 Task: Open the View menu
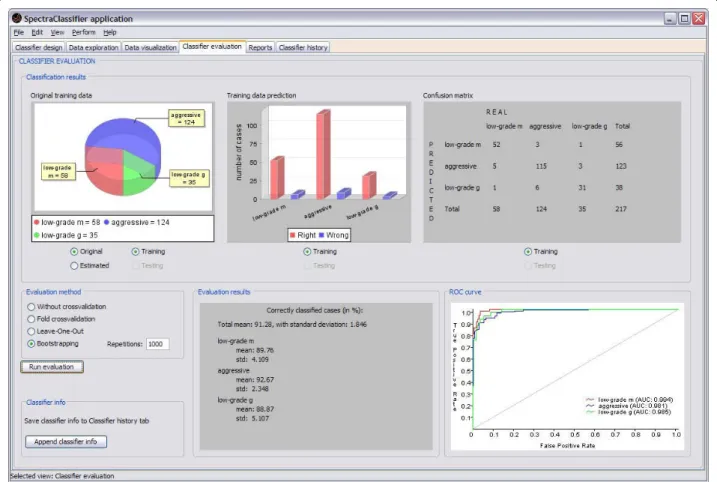click(x=57, y=32)
